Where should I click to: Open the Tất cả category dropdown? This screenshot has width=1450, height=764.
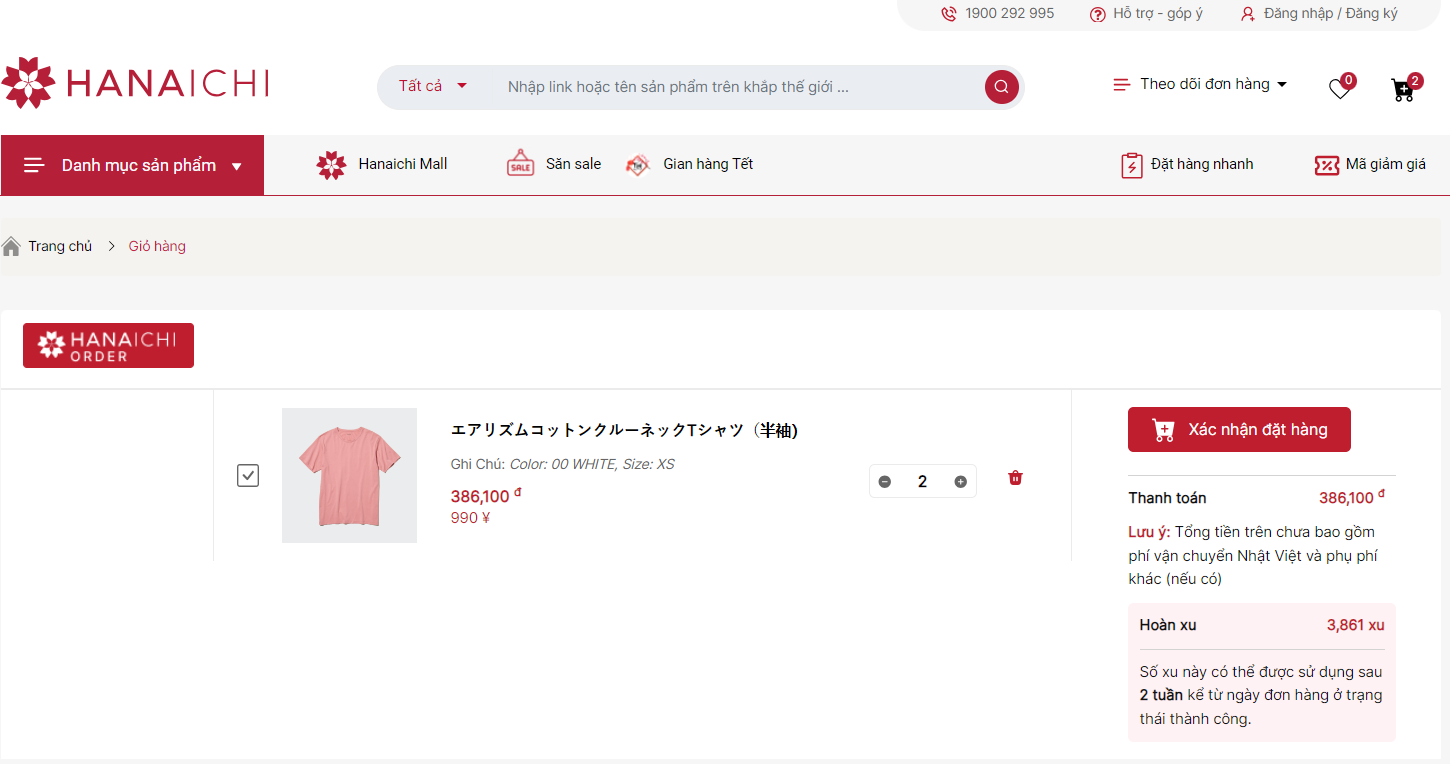pyautogui.click(x=433, y=86)
